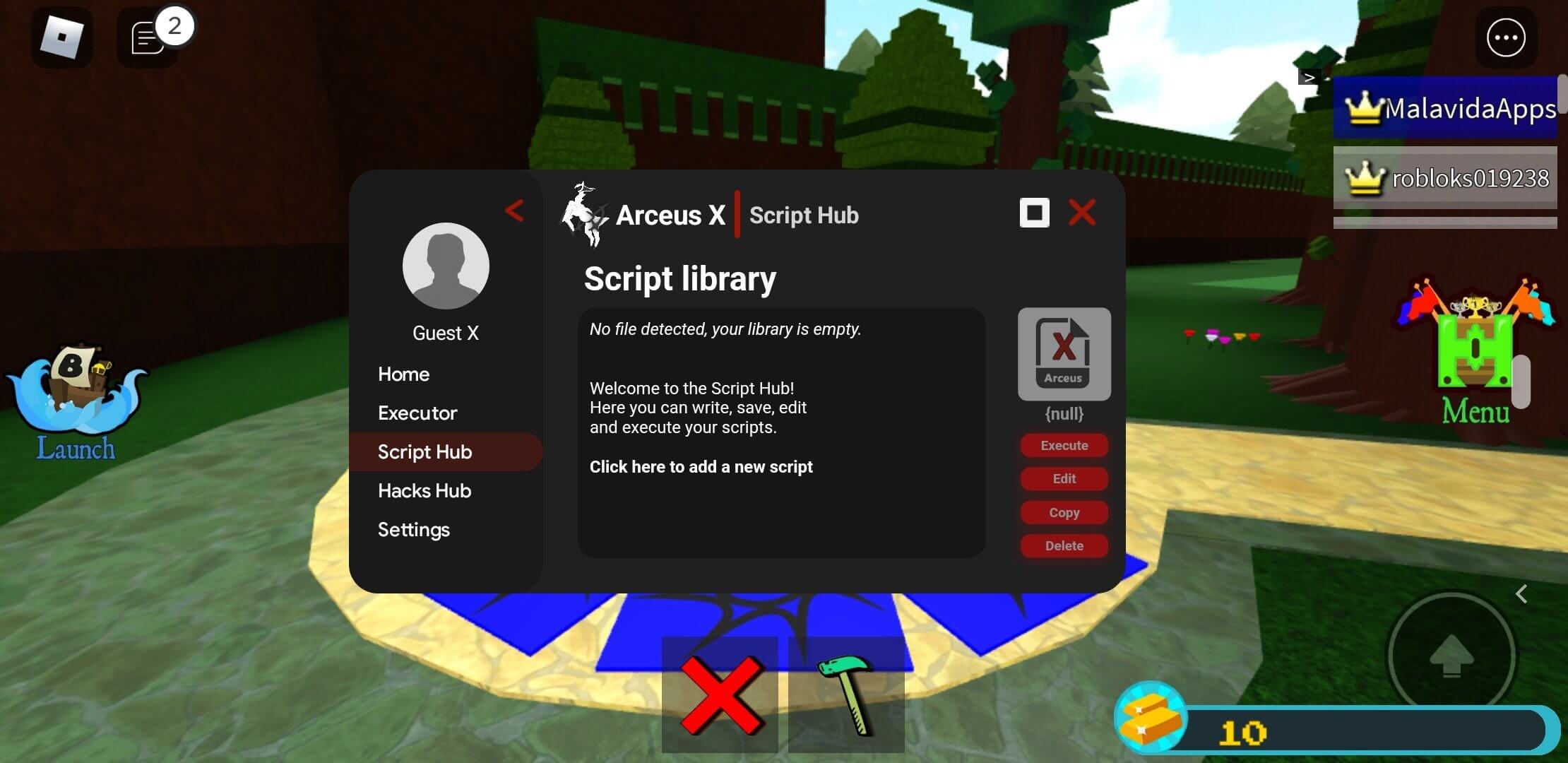This screenshot has width=1568, height=763.
Task: Click the Delete button for null script
Action: pyautogui.click(x=1064, y=545)
